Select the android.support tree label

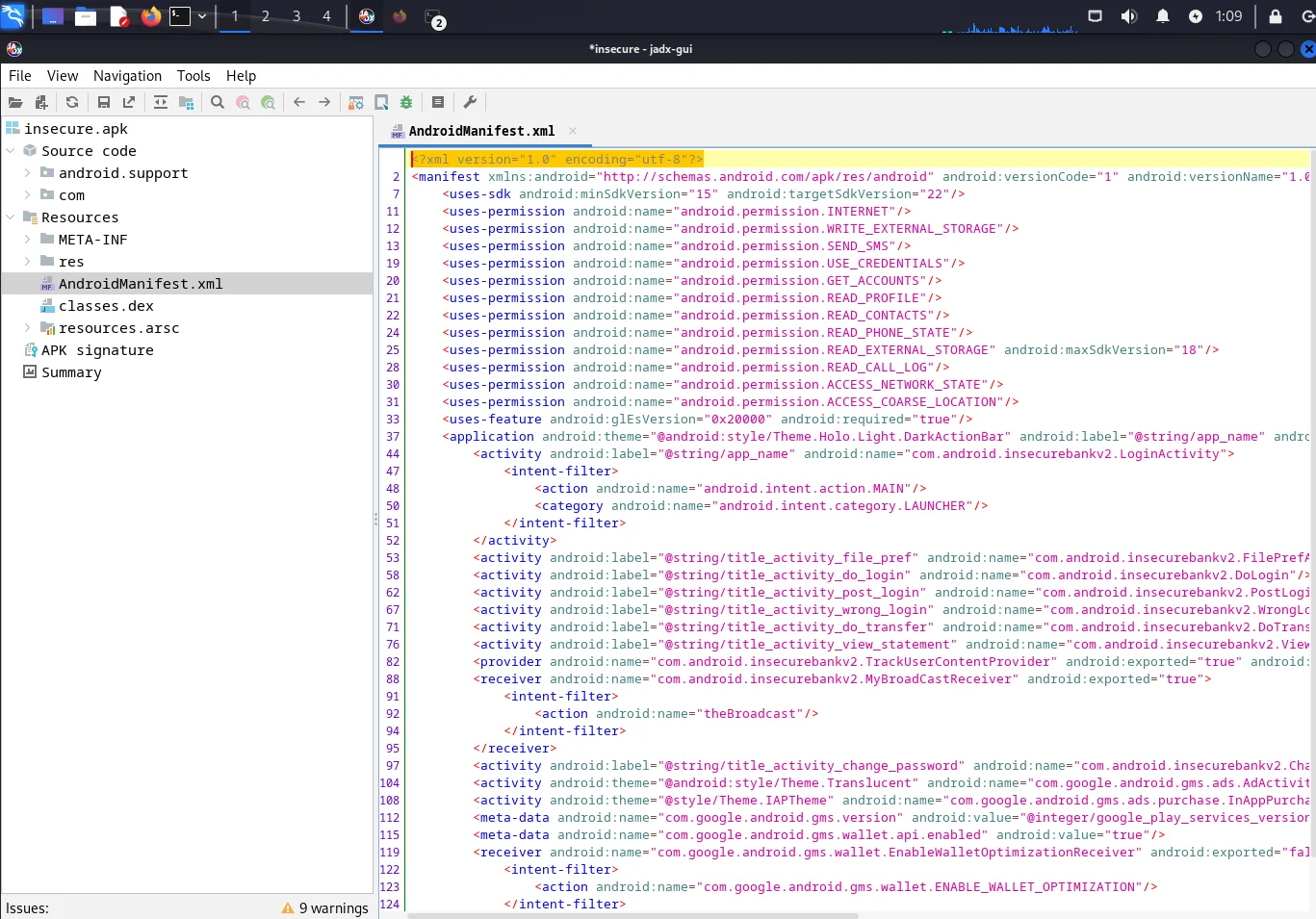tap(123, 173)
